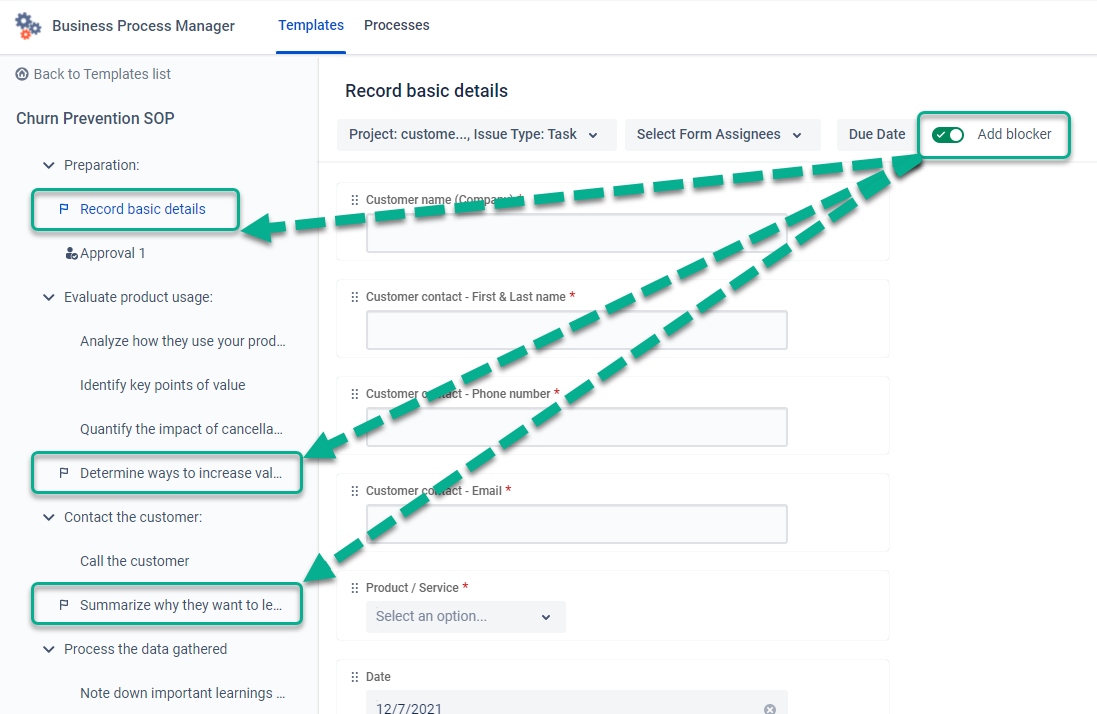This screenshot has height=714, width=1097.
Task: Toggle the Add blocker switch off
Action: [948, 134]
